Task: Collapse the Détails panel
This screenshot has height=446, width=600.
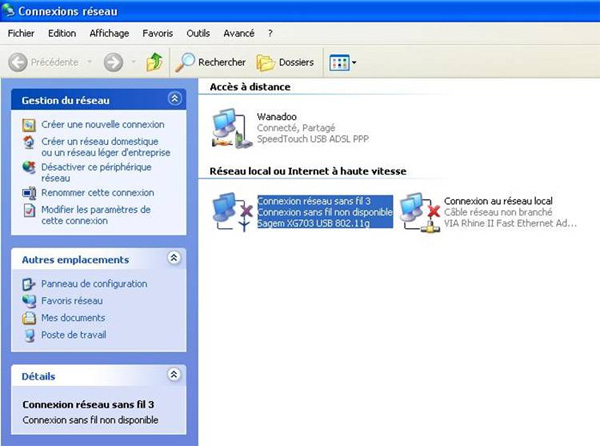Action: tap(174, 374)
